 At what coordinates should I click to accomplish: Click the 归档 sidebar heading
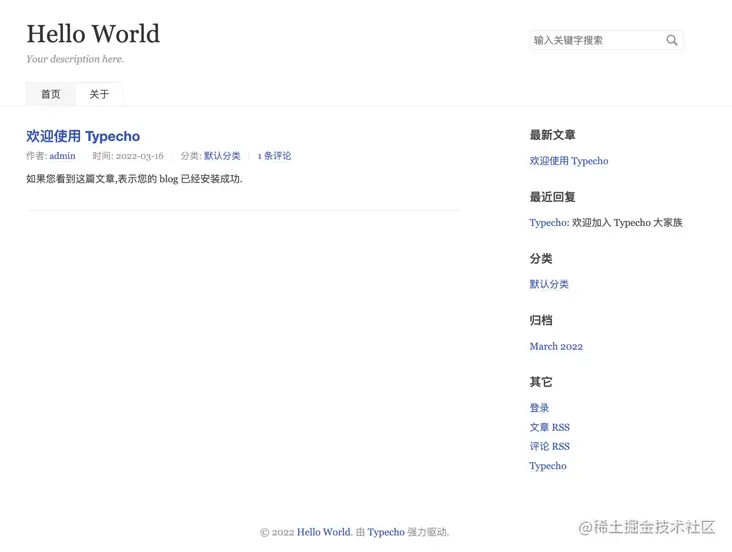[x=541, y=320]
